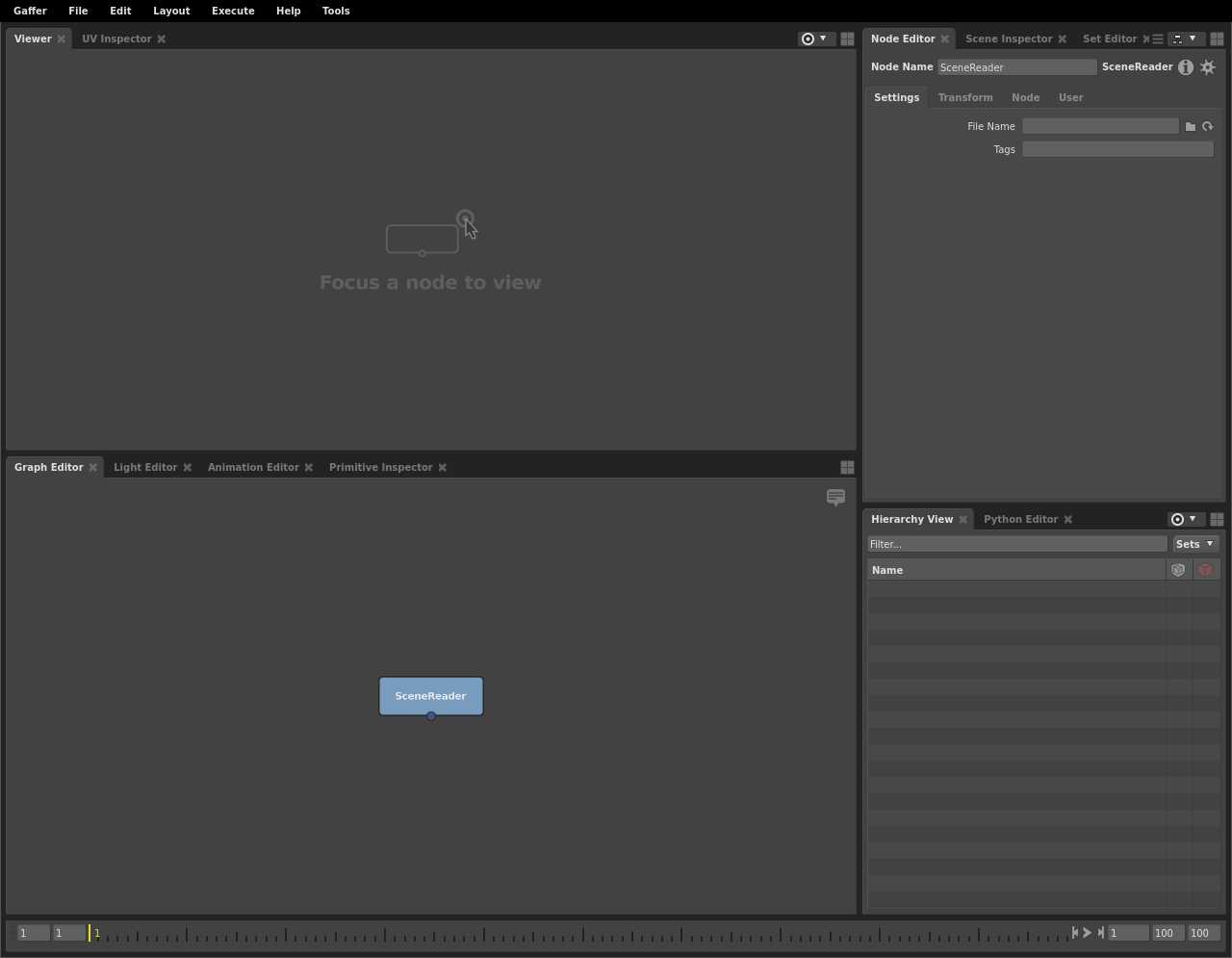Close the UV Inspector tab
Viewport: 1232px width, 958px height.
162,39
